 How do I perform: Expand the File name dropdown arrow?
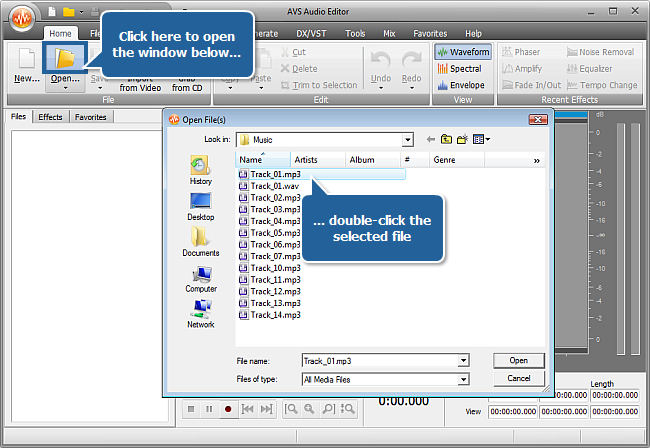(463, 361)
